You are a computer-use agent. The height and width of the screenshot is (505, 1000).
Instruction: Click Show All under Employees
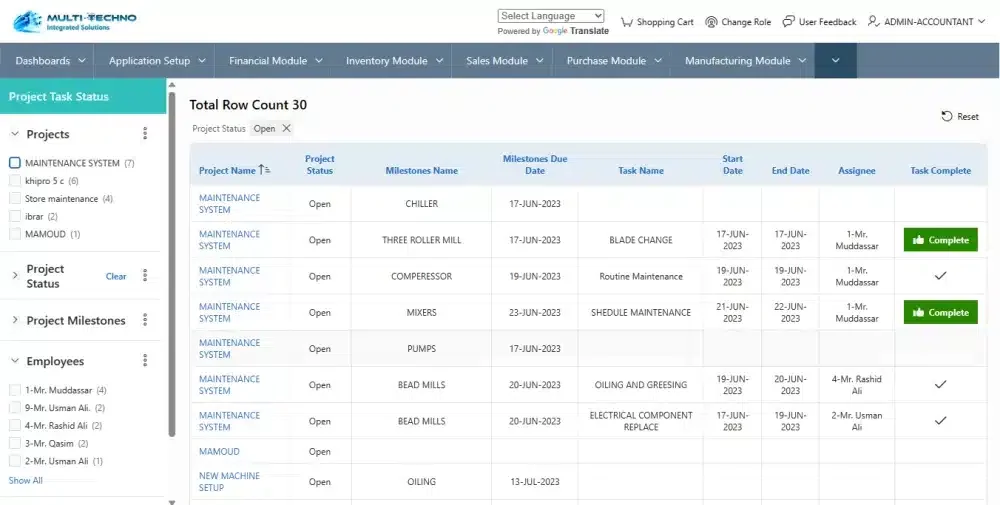pyautogui.click(x=26, y=481)
